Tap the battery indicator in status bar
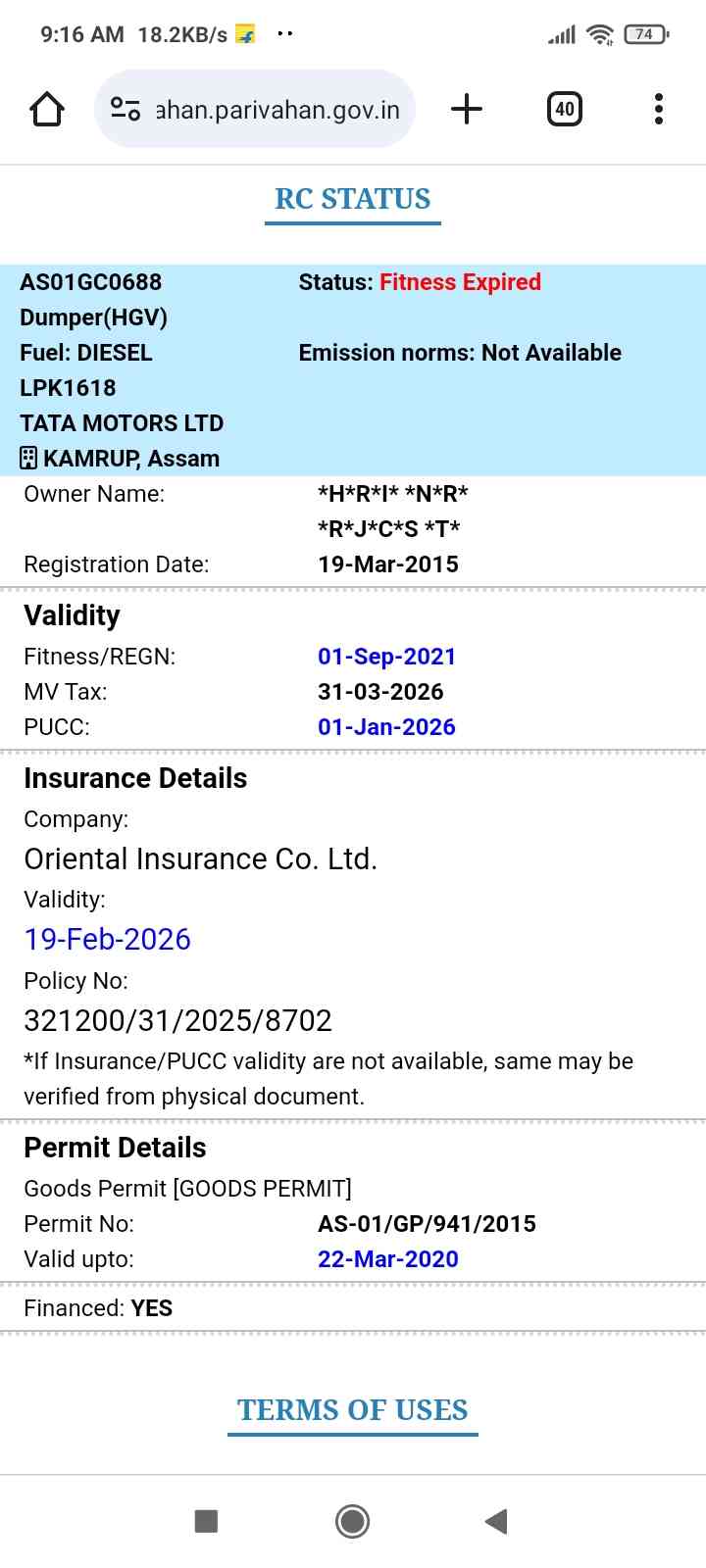Viewport: 706px width, 1568px height. pos(645,34)
